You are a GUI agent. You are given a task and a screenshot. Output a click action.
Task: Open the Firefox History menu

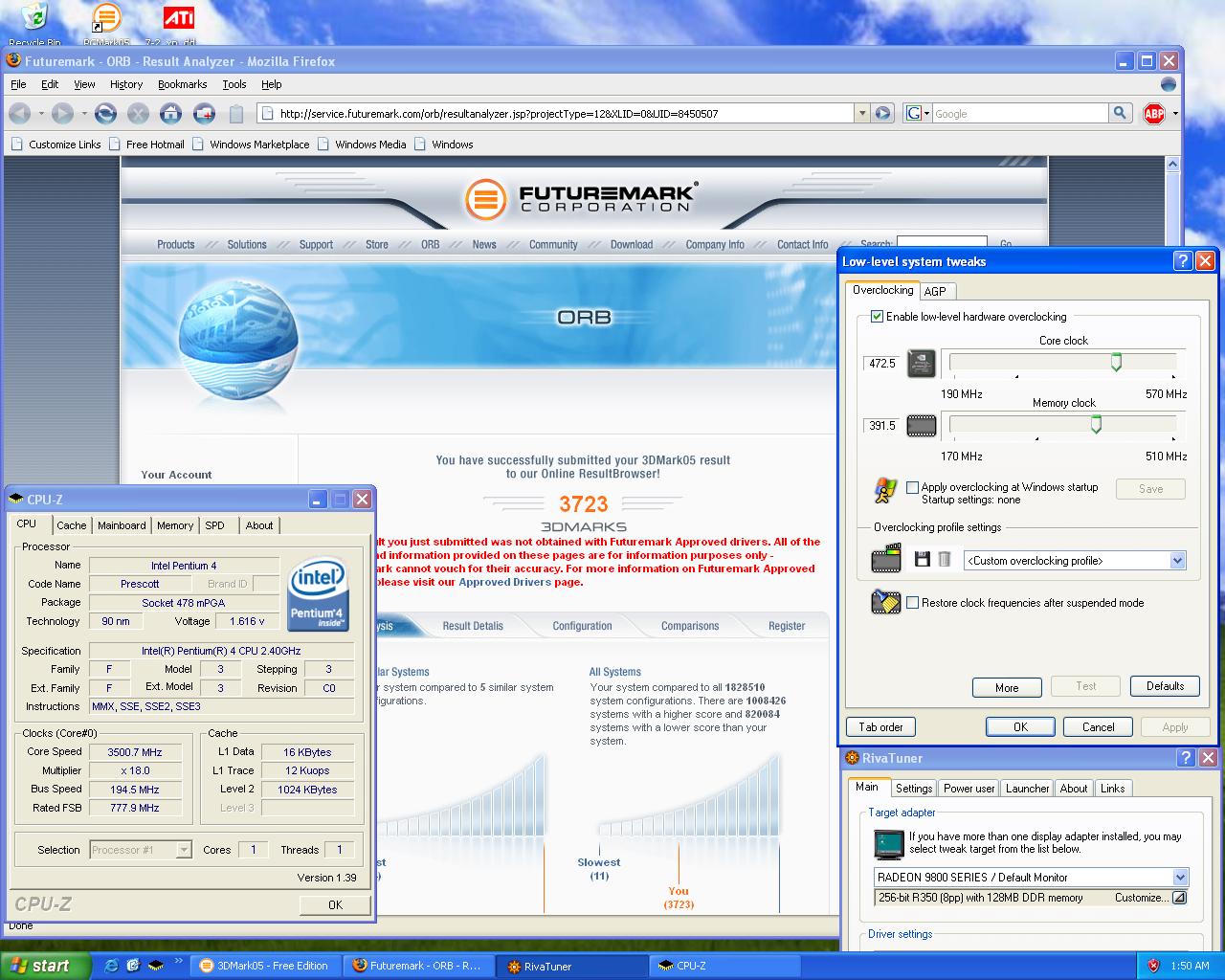[126, 84]
